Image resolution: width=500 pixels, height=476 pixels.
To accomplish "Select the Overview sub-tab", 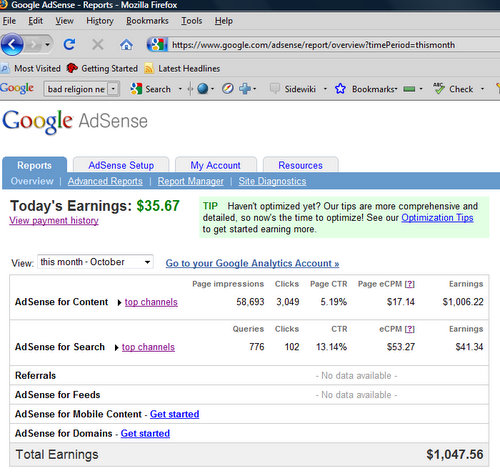I will 32,181.
